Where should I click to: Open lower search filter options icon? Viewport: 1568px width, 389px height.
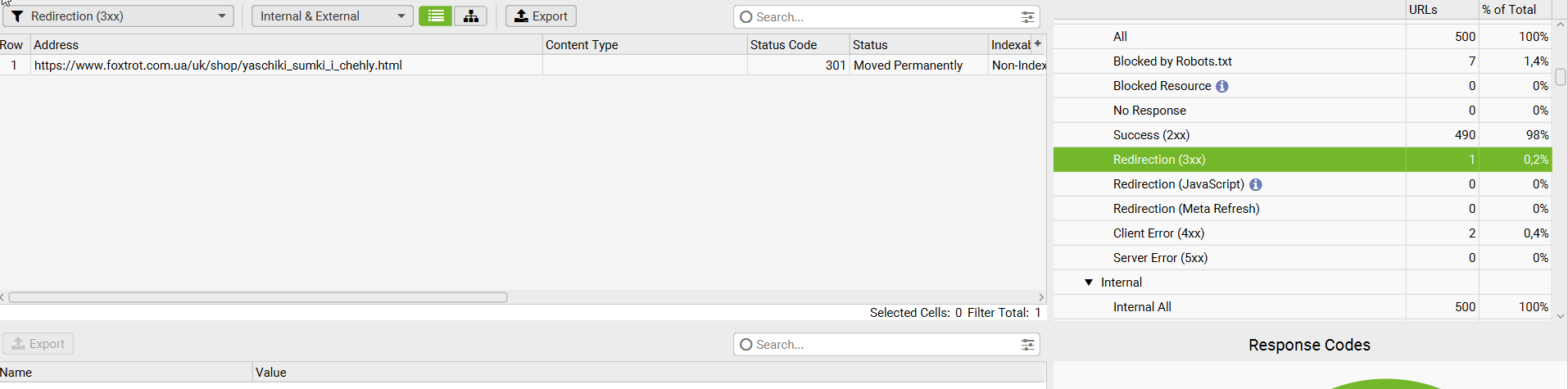click(1027, 345)
